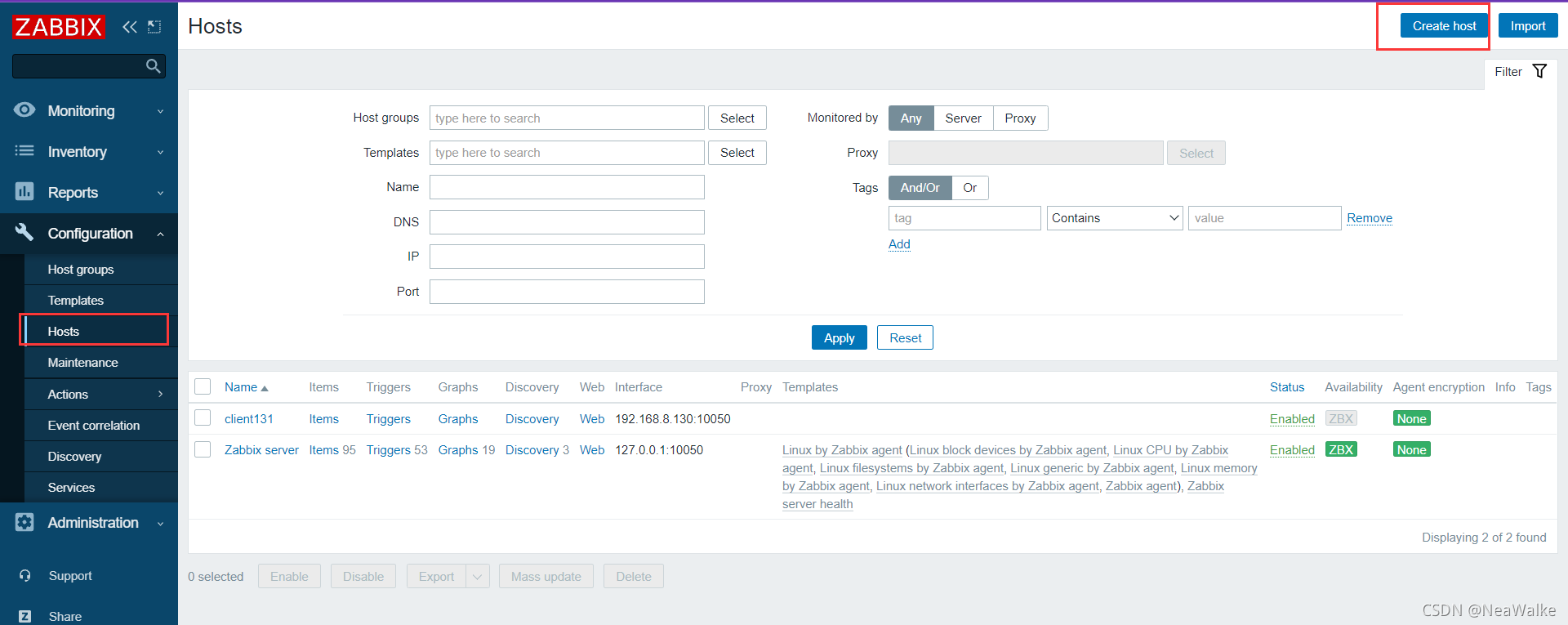Open Discovery in Configuration menu

(x=74, y=456)
